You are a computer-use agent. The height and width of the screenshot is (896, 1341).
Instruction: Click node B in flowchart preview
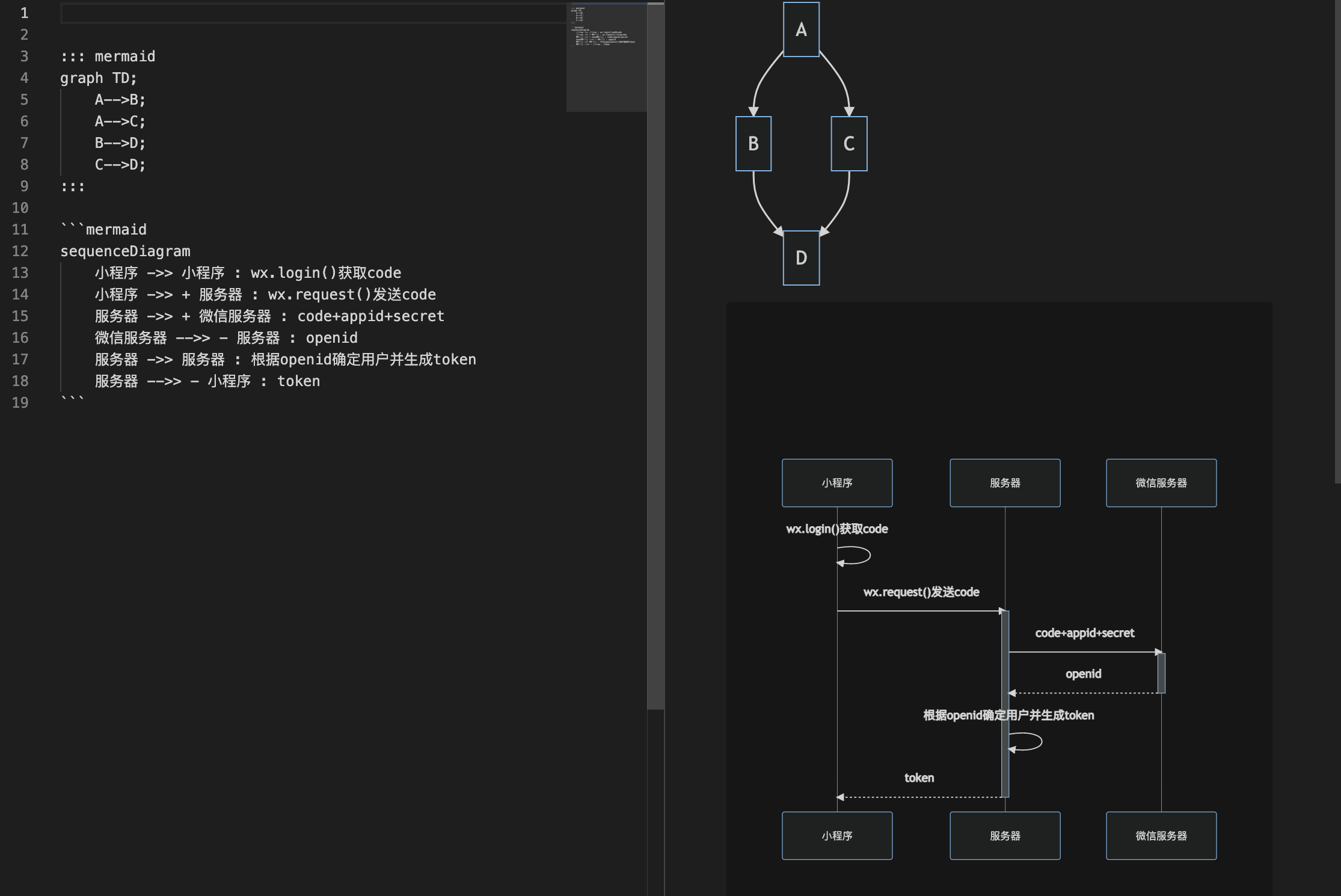(x=753, y=144)
